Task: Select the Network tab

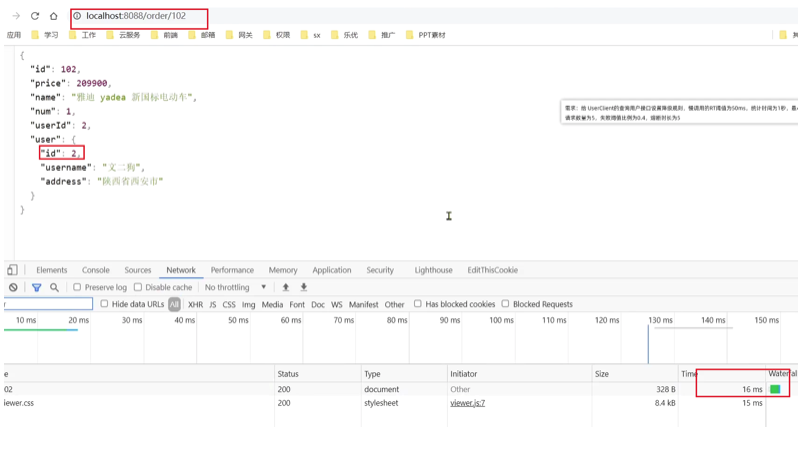Action: coord(181,270)
